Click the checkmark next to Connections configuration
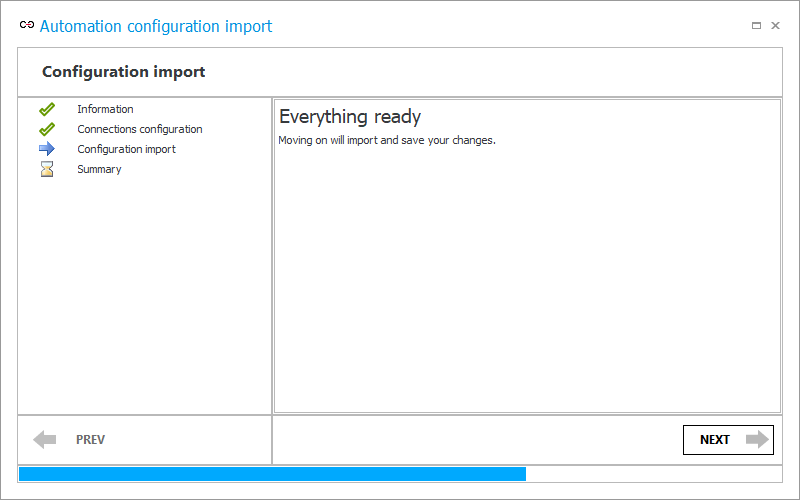 point(47,129)
